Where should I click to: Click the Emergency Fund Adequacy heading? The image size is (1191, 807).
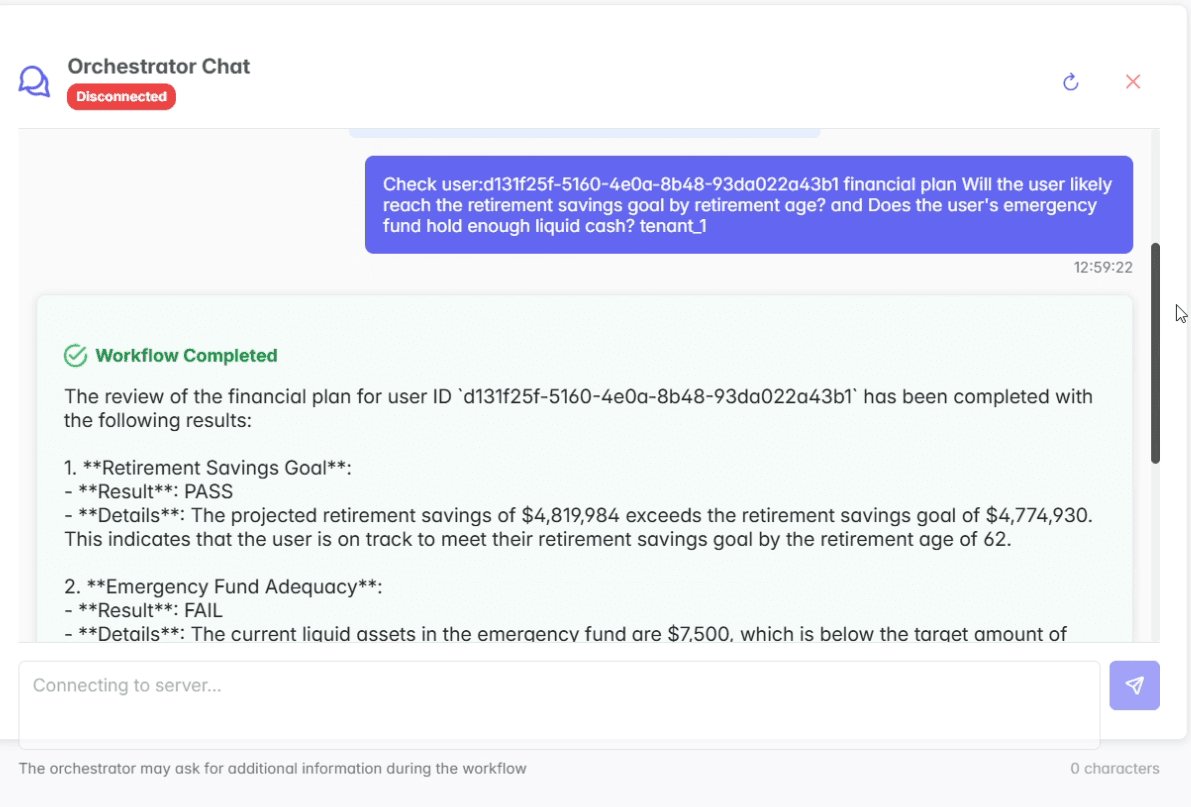(223, 586)
